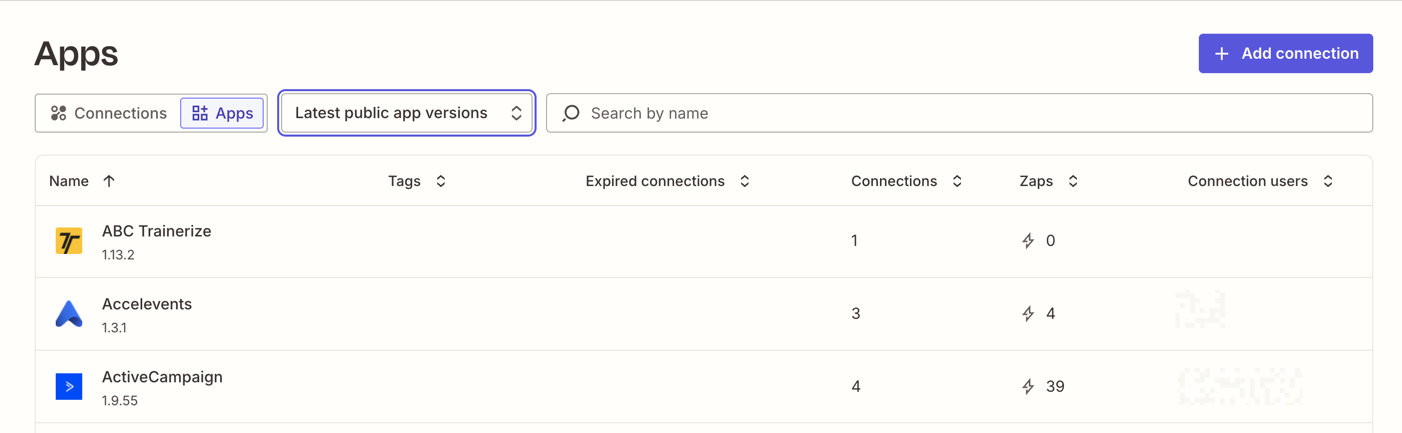The image size is (1402, 433).
Task: Click the ABC Trainerize app logo
Action: (69, 241)
